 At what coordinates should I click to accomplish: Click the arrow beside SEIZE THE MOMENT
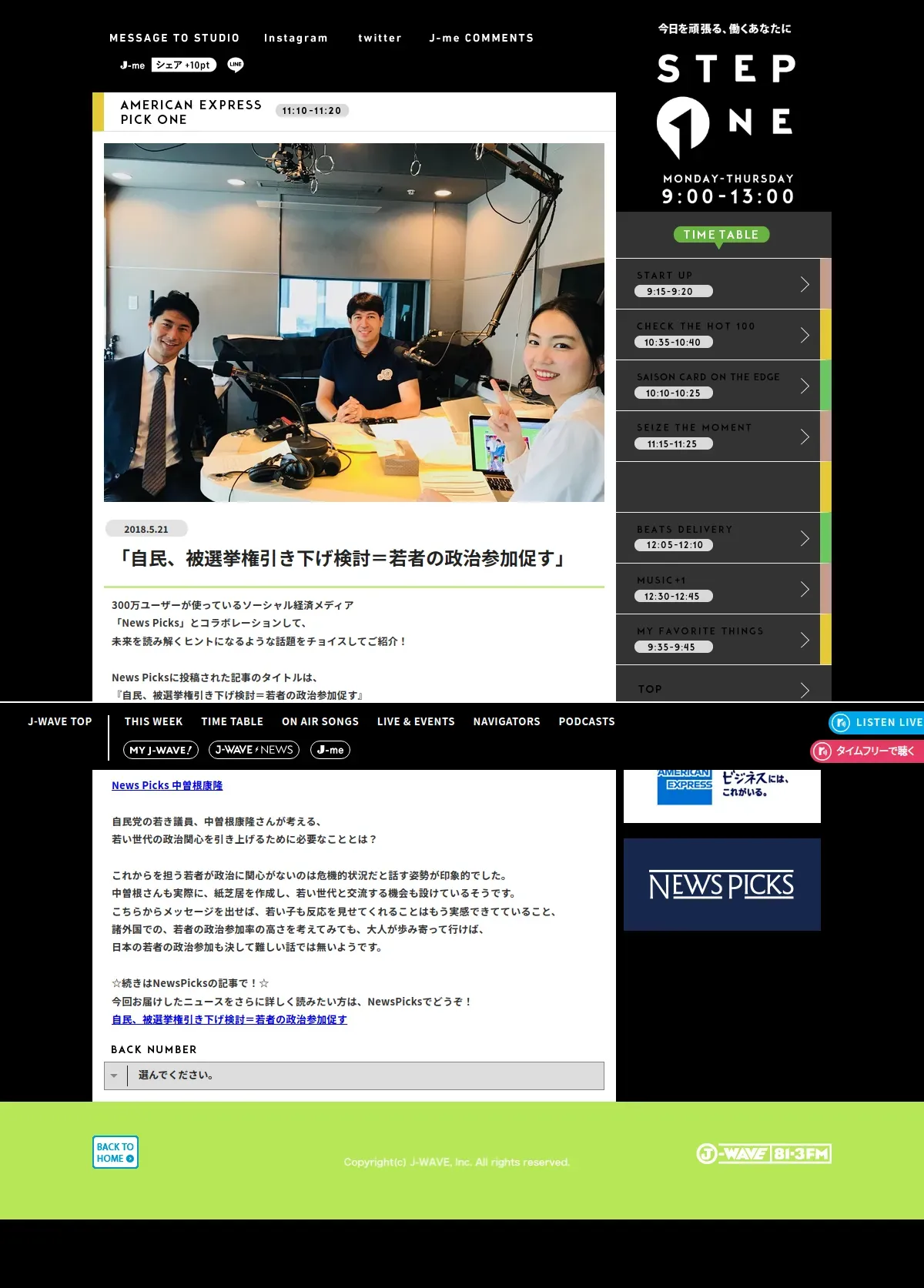tap(805, 437)
